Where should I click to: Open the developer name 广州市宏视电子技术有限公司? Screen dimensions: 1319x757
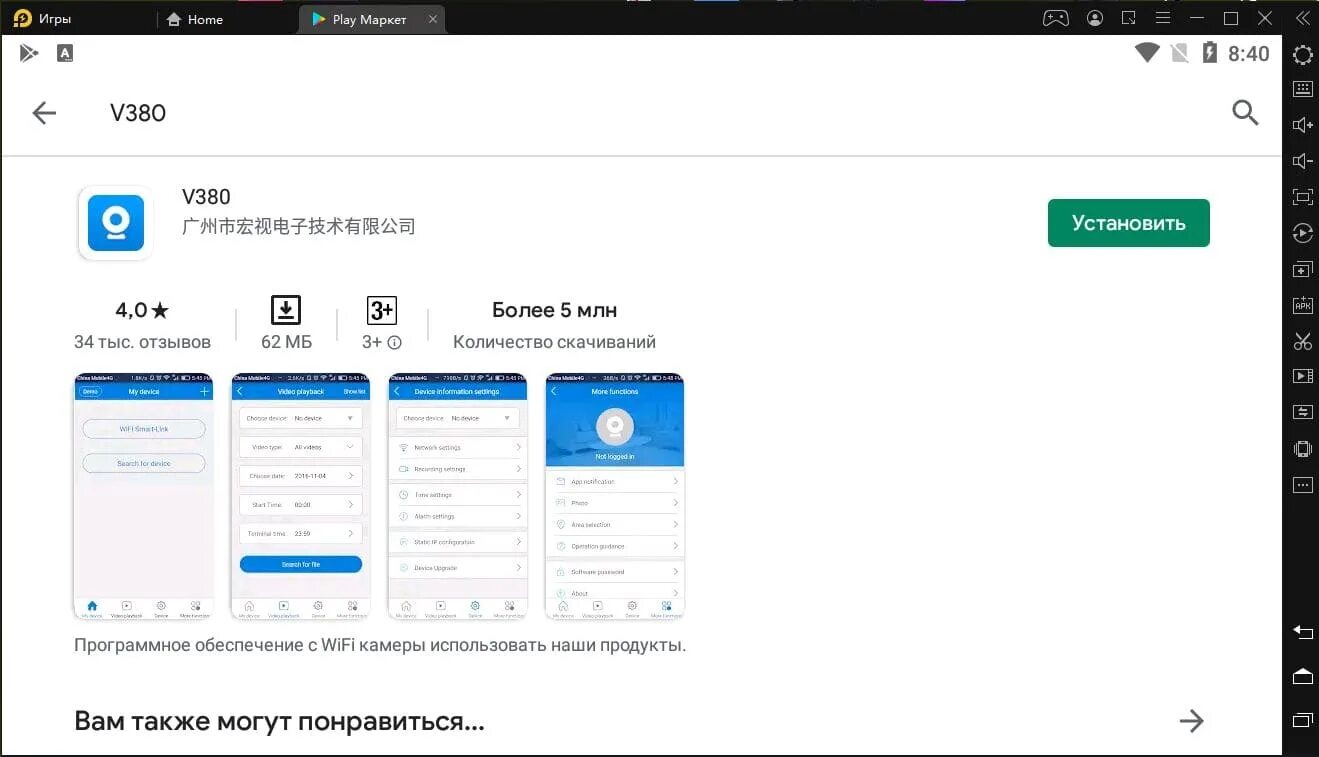click(x=298, y=227)
